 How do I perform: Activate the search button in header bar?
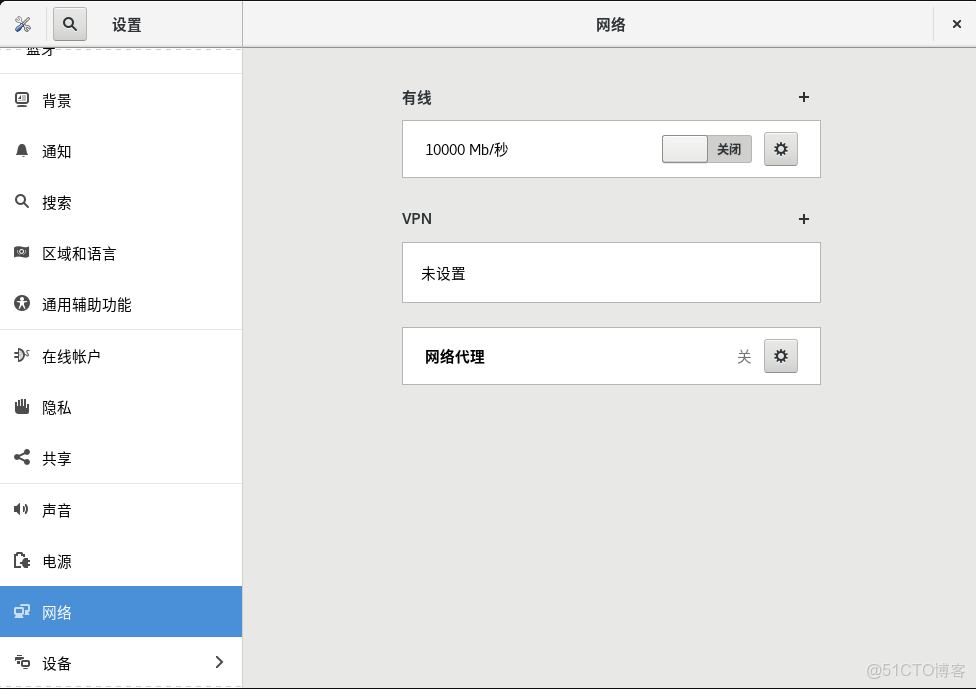point(69,23)
